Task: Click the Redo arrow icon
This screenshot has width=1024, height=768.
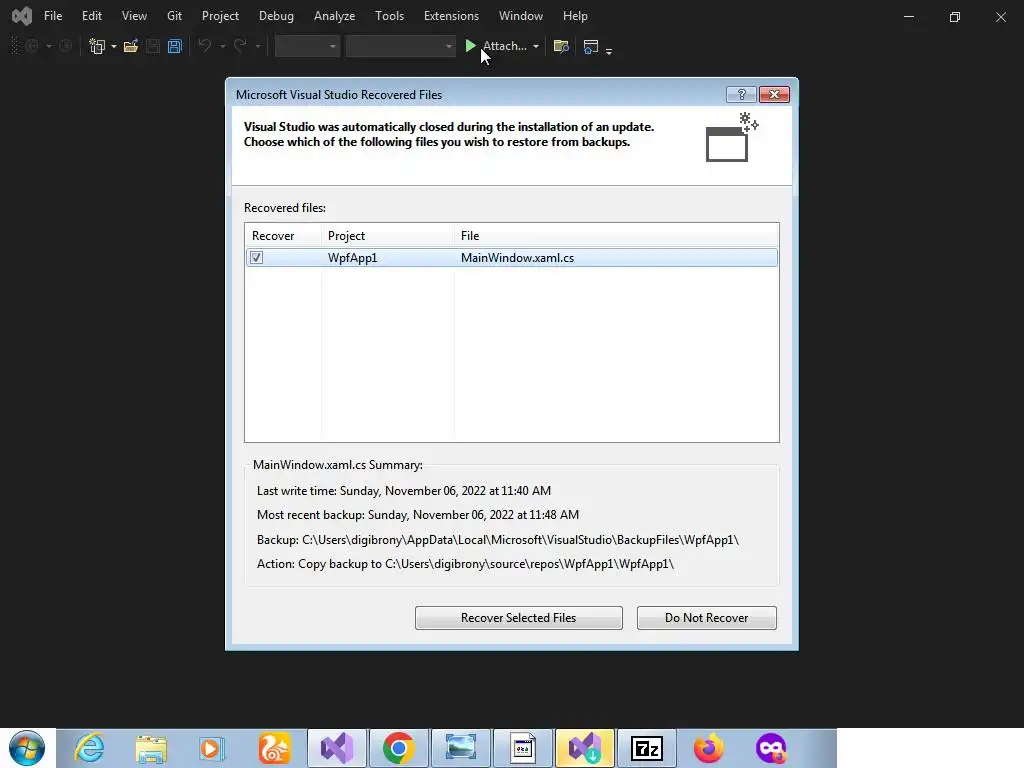Action: coord(240,46)
